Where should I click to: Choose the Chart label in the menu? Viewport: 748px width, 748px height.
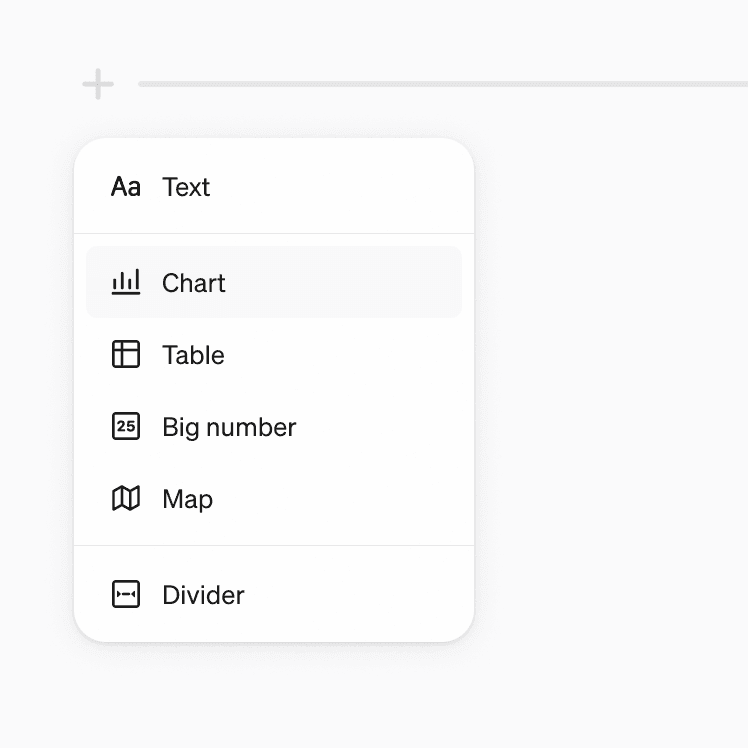point(194,283)
